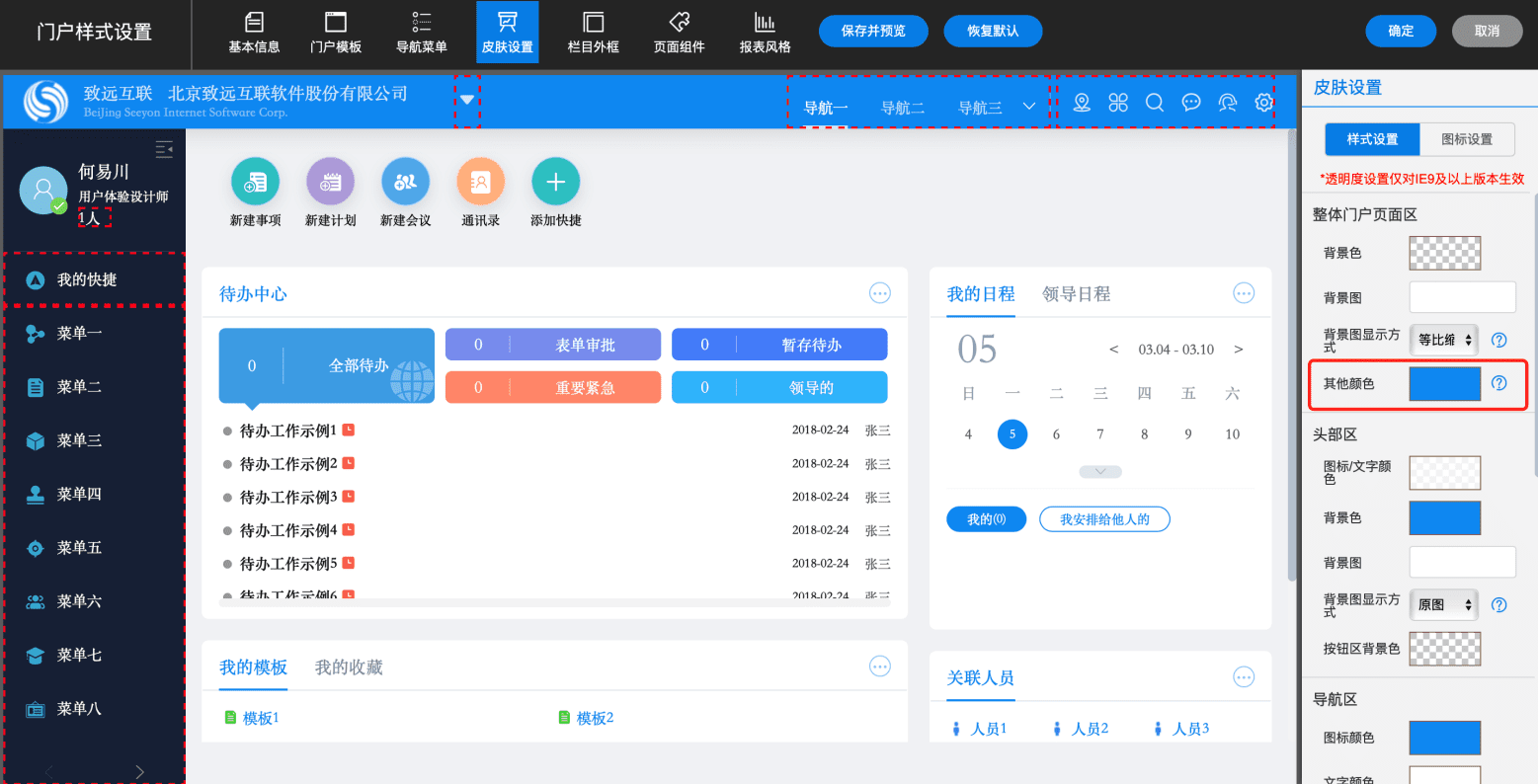Open the 栏目外框 section
Viewport: 1538px width, 784px height.
(x=594, y=32)
